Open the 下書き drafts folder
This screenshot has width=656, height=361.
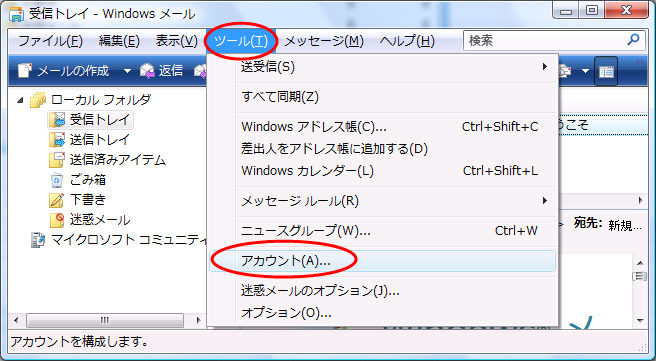[x=77, y=200]
